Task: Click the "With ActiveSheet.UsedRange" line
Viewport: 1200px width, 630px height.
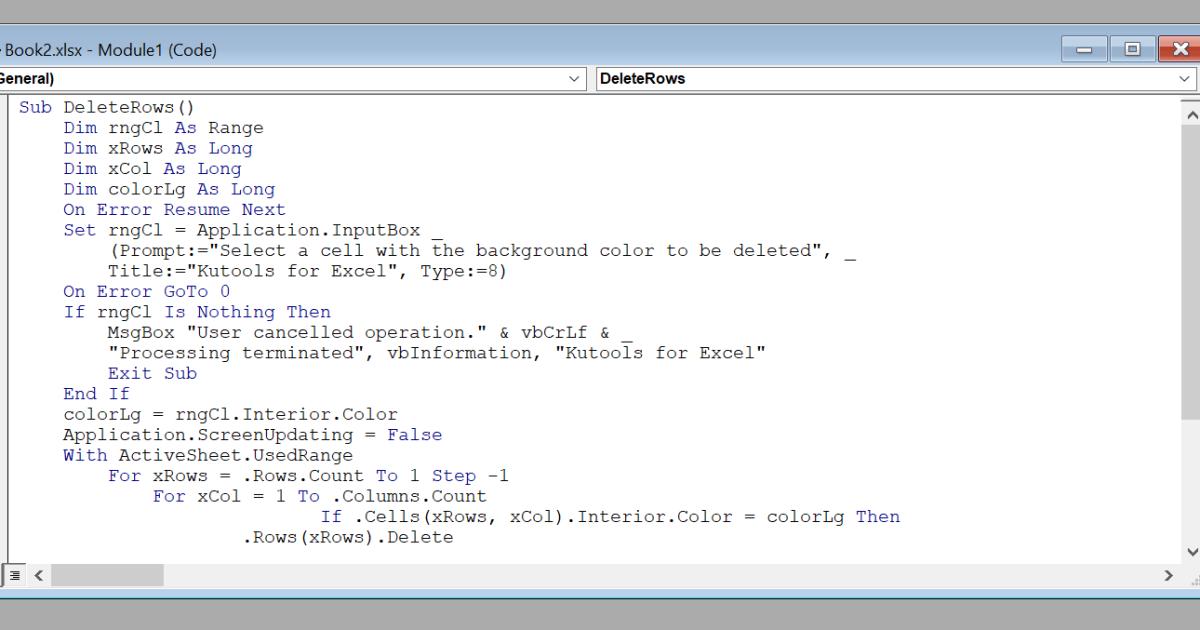Action: coord(207,455)
